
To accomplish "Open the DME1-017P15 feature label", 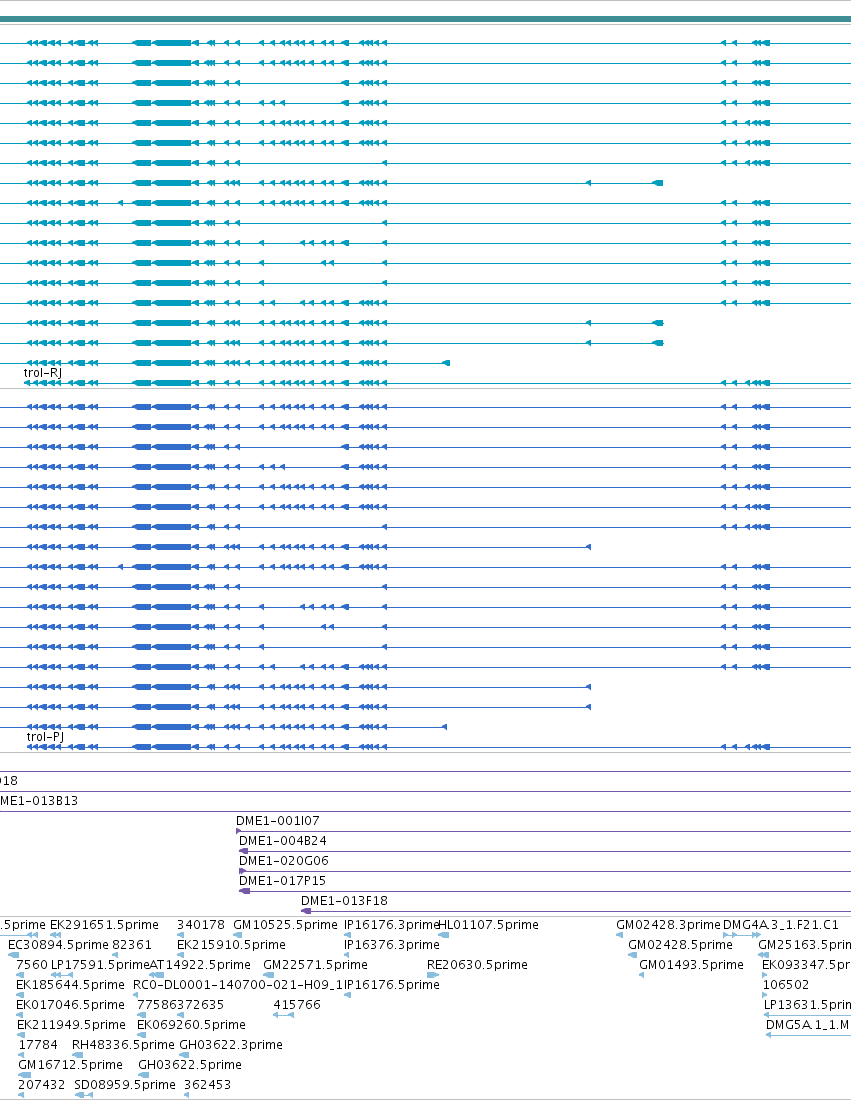I will click(x=283, y=880).
